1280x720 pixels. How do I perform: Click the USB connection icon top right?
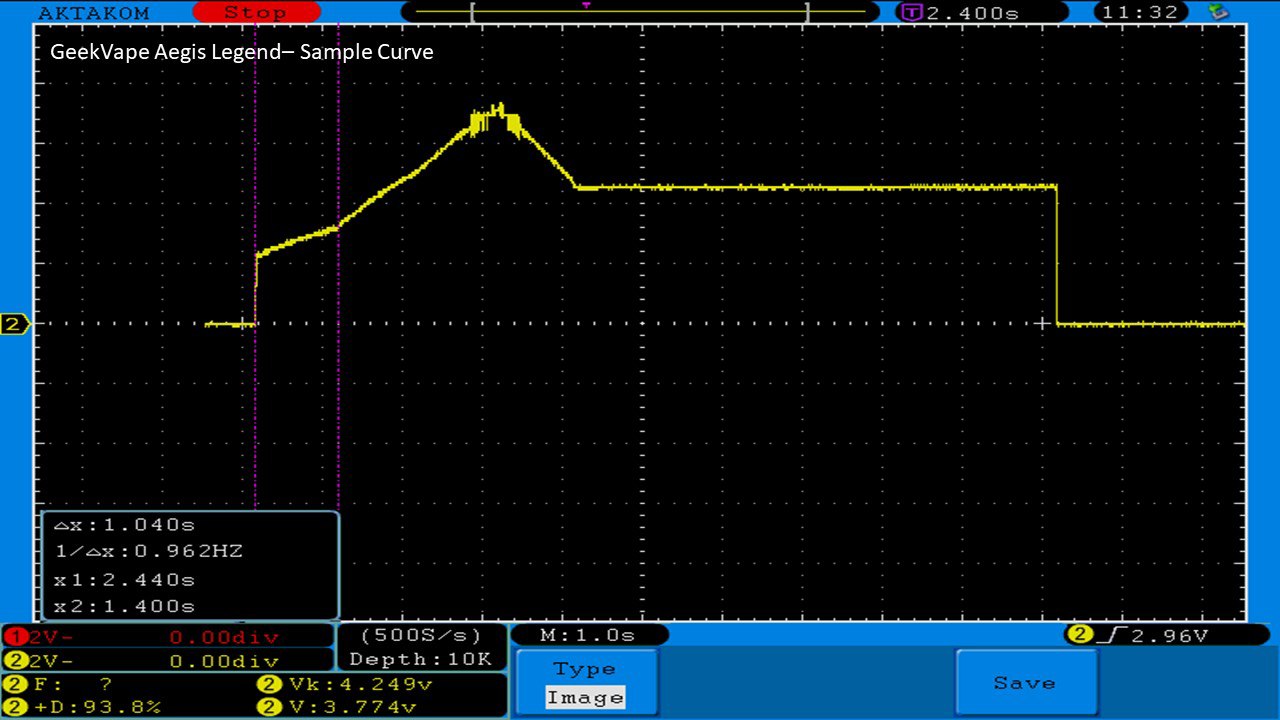(1218, 12)
